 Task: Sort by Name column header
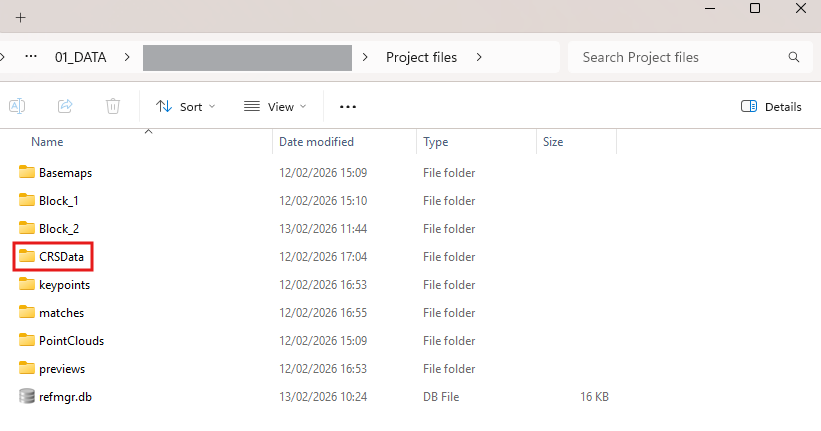point(48,142)
